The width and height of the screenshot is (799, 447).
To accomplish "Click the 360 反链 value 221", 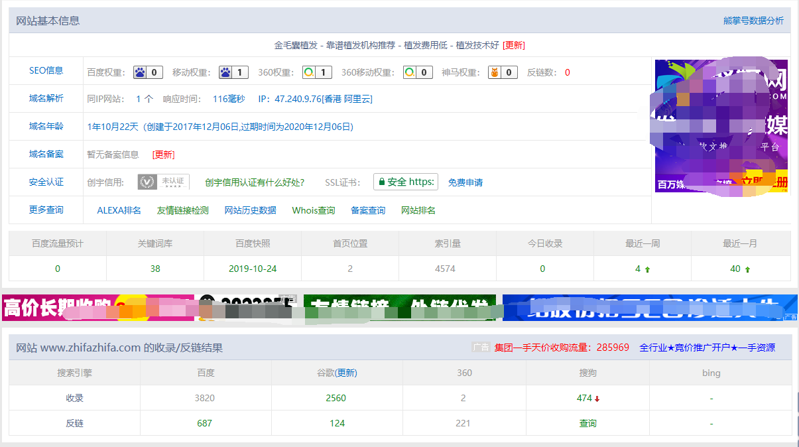I will tap(463, 423).
